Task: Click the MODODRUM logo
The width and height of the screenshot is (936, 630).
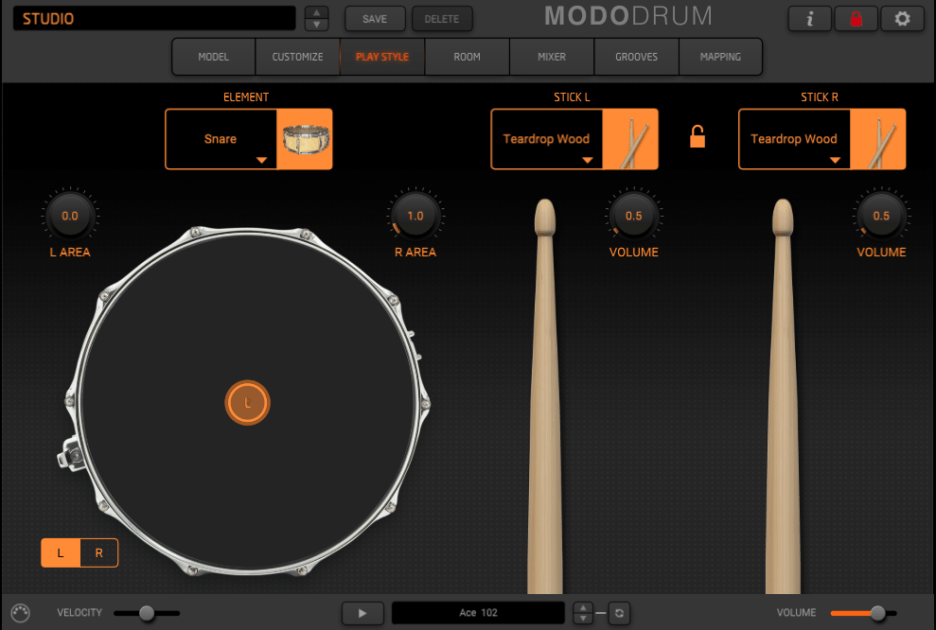Action: pyautogui.click(x=629, y=16)
